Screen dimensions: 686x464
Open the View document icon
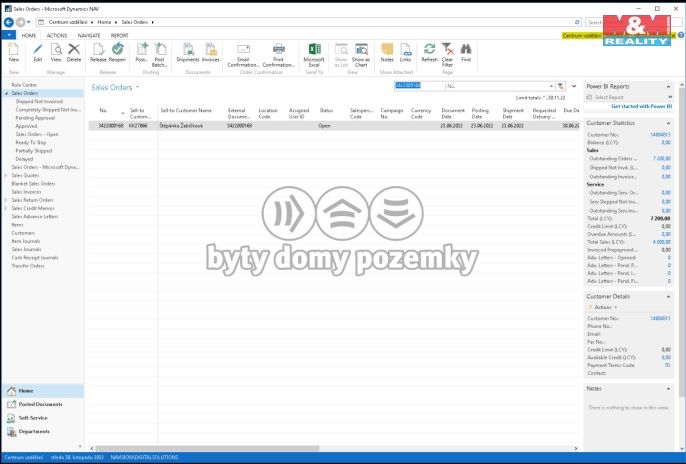tap(56, 49)
